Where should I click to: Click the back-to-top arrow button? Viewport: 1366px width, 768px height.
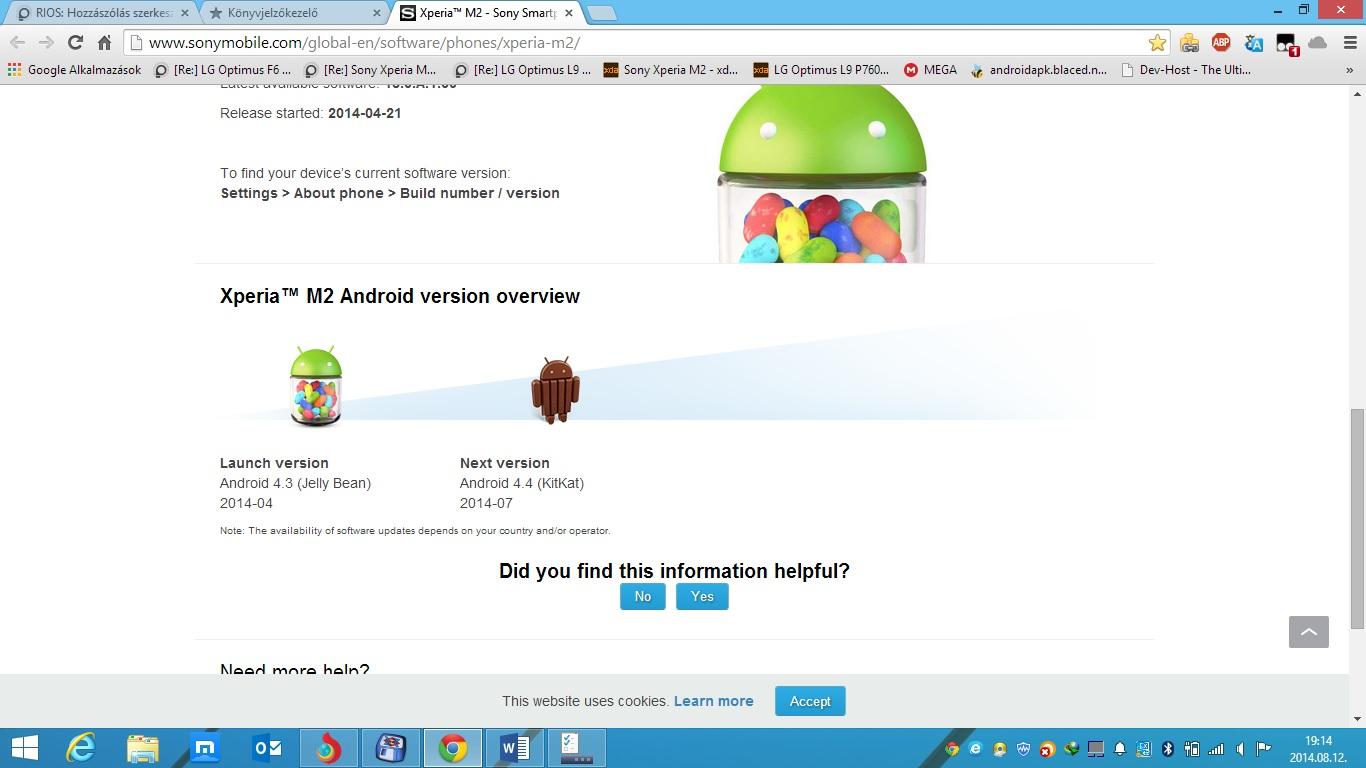coord(1308,632)
